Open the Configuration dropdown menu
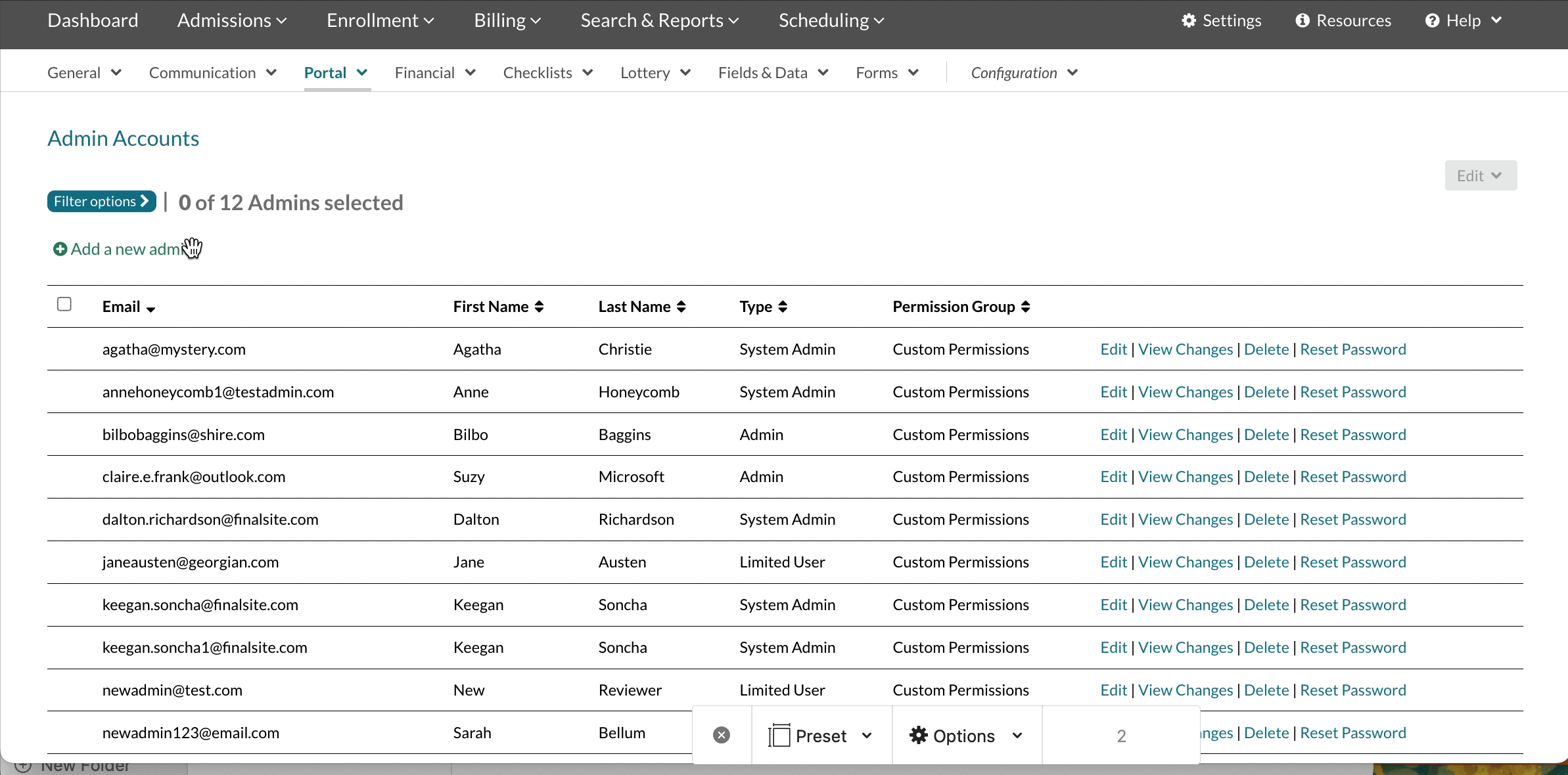Screen dimensions: 1568x775 click(1024, 73)
